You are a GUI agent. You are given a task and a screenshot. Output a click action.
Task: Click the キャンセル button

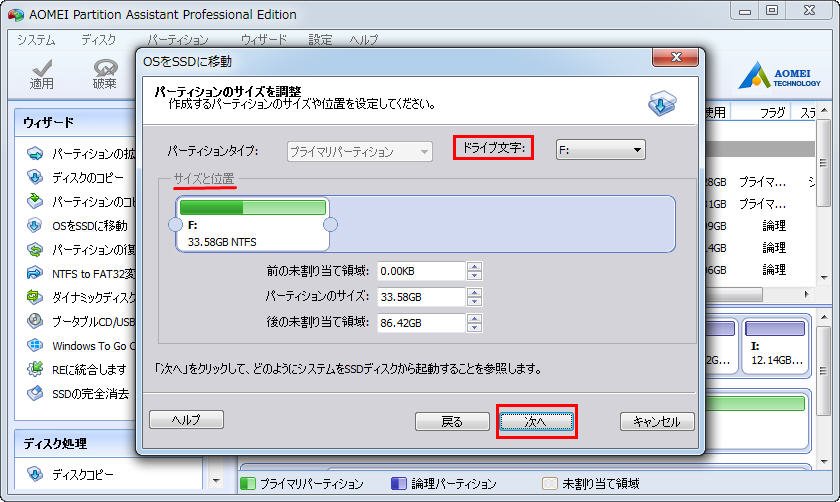pyautogui.click(x=657, y=422)
